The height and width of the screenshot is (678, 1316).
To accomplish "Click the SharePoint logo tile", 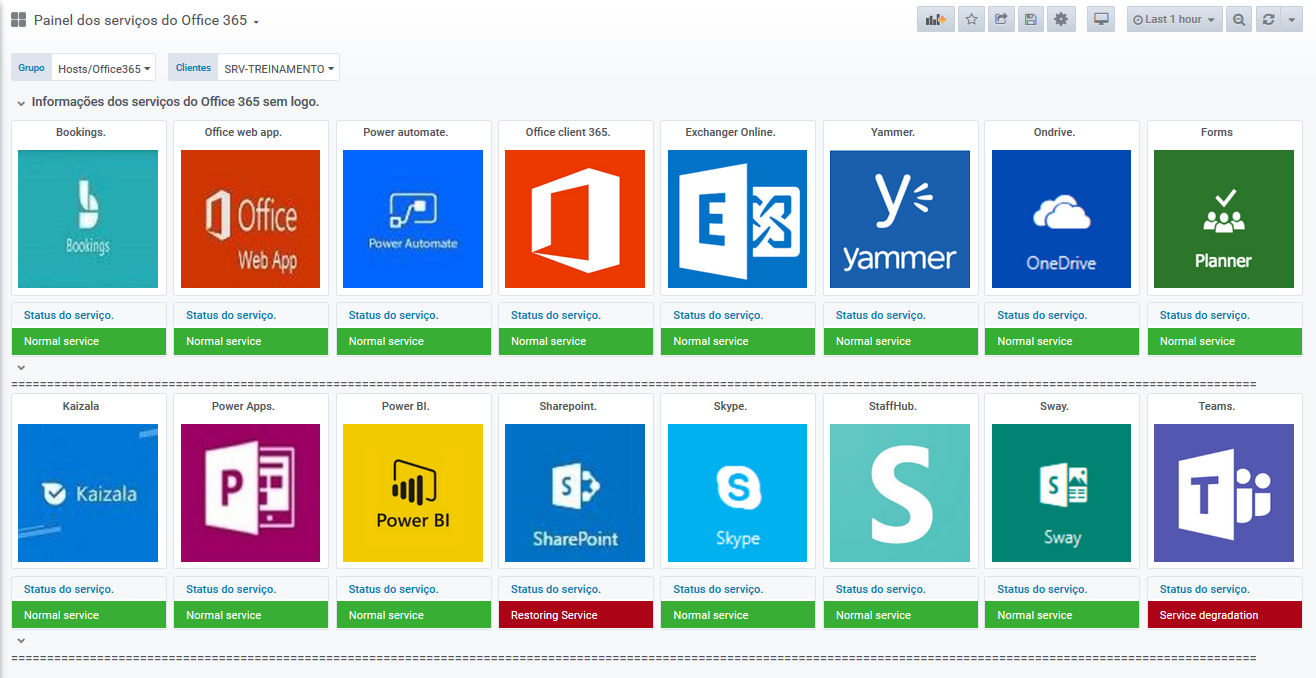I will click(x=575, y=493).
